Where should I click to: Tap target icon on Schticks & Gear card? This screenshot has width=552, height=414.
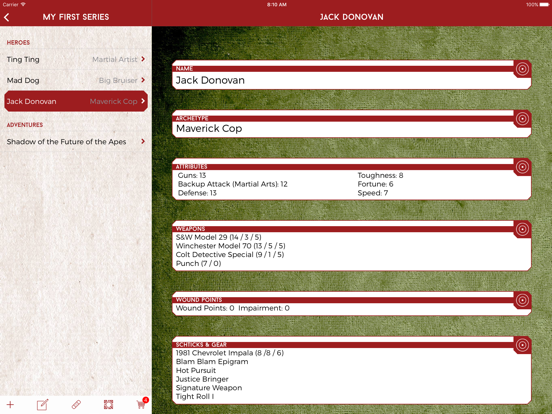522,345
